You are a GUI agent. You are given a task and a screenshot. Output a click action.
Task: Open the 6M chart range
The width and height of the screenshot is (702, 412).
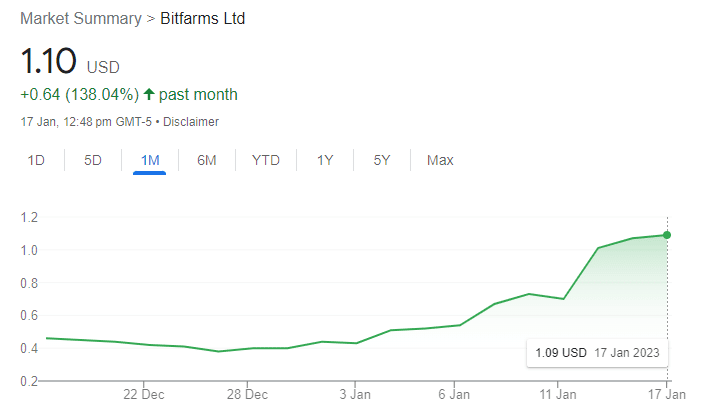(x=207, y=160)
